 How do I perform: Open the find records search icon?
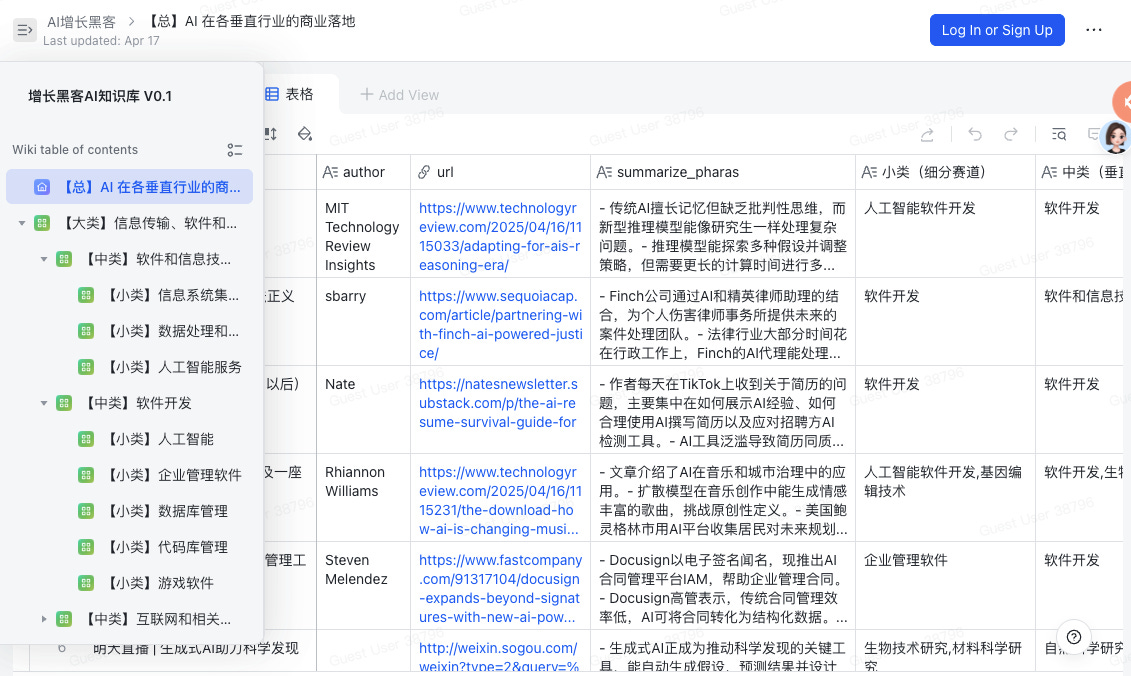(1059, 134)
